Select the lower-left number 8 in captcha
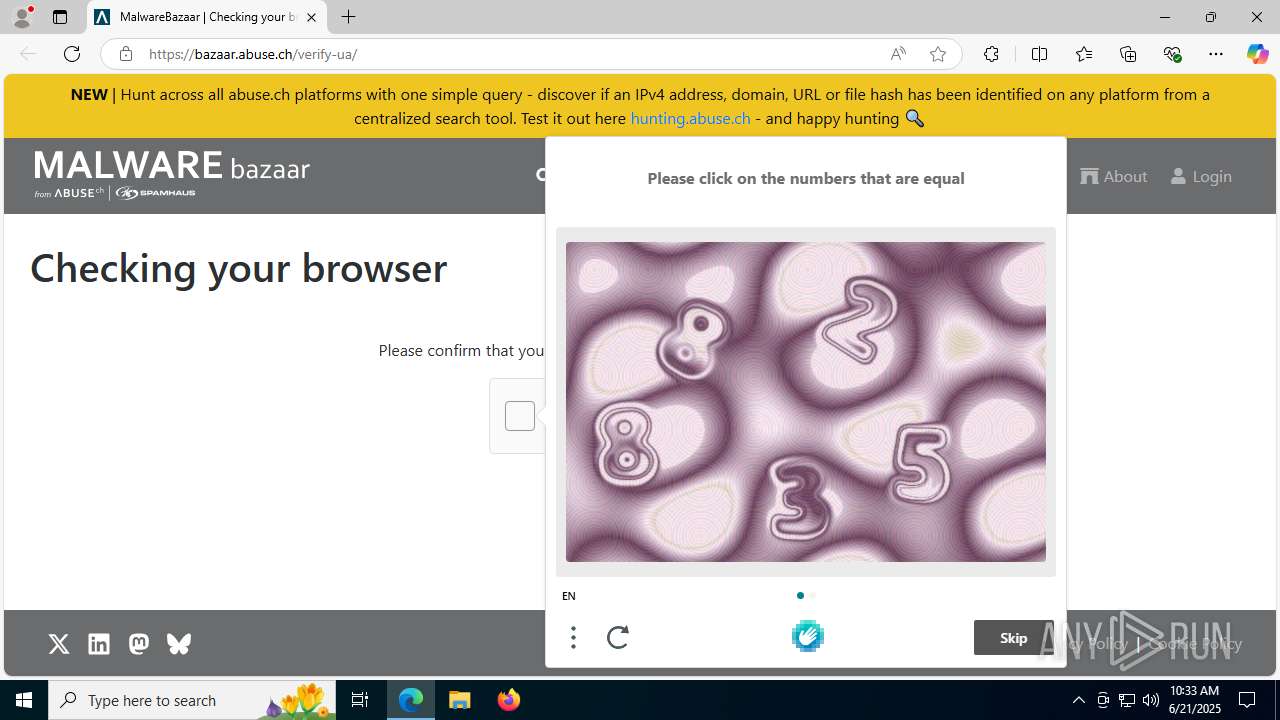Screen dimensions: 1280x720 pyautogui.click(x=628, y=446)
